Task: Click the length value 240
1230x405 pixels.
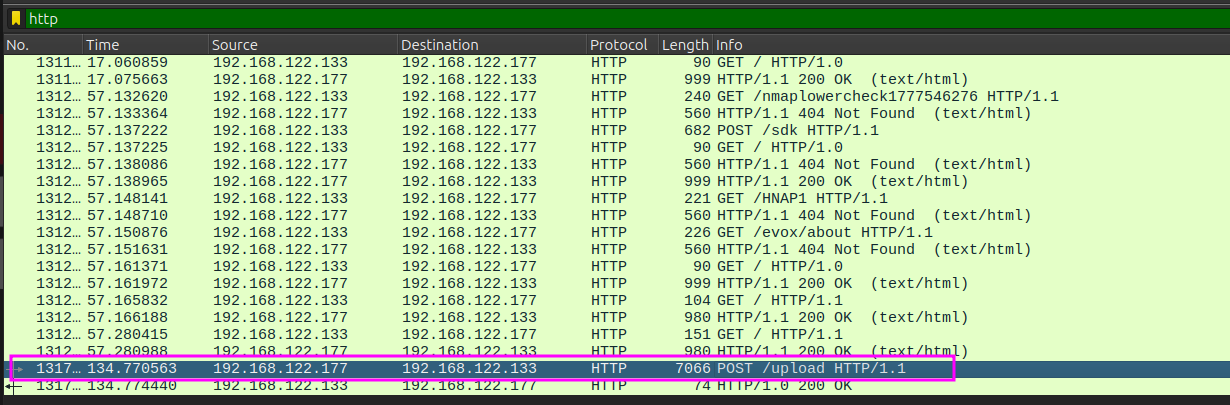Action: pos(697,96)
